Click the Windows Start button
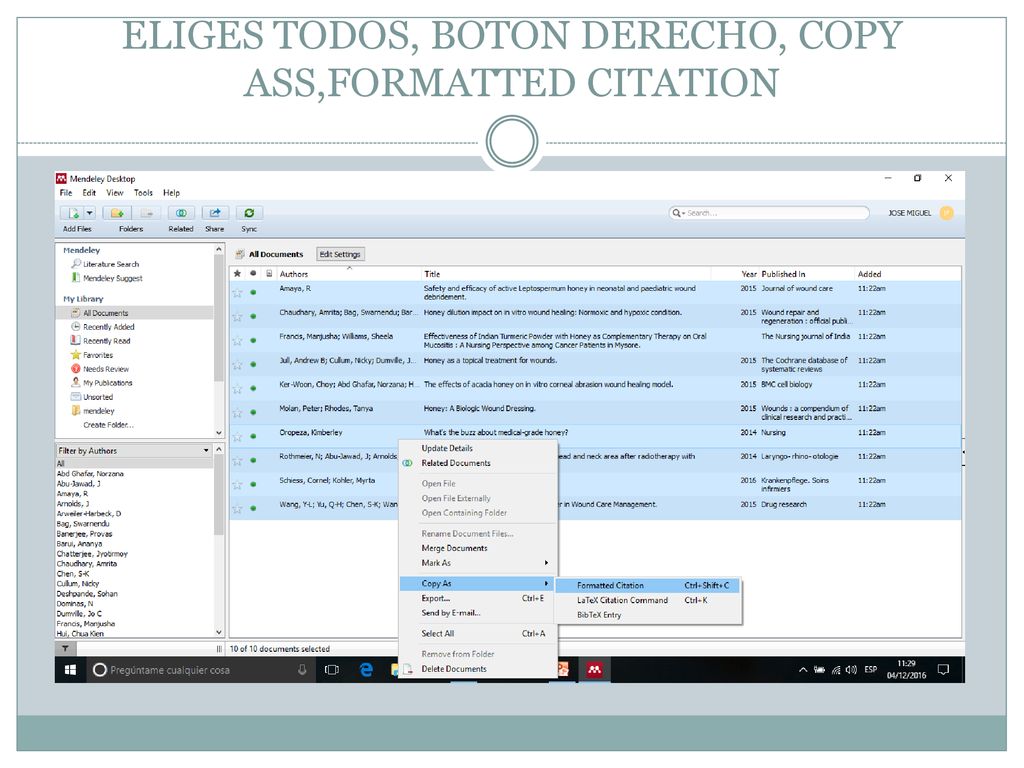Image resolution: width=1024 pixels, height=768 pixels. pyautogui.click(x=71, y=670)
